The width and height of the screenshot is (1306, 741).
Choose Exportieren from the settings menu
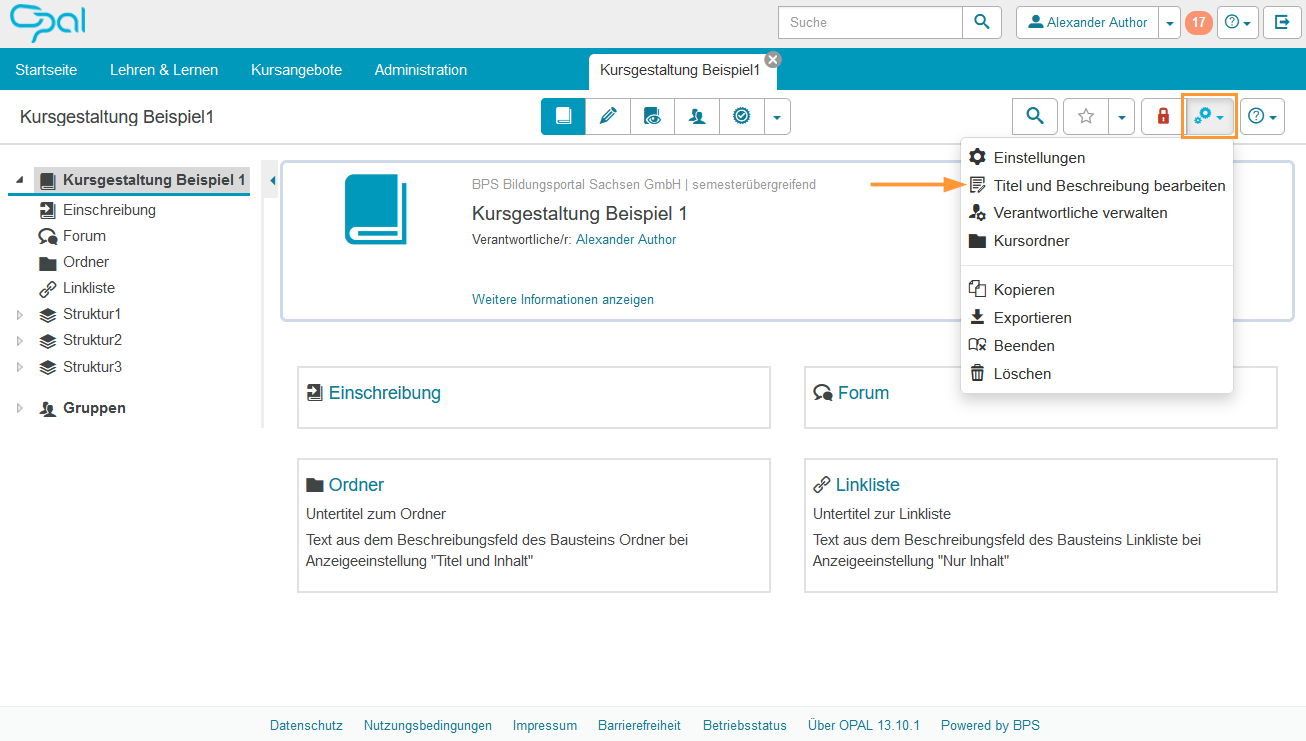coord(1032,318)
